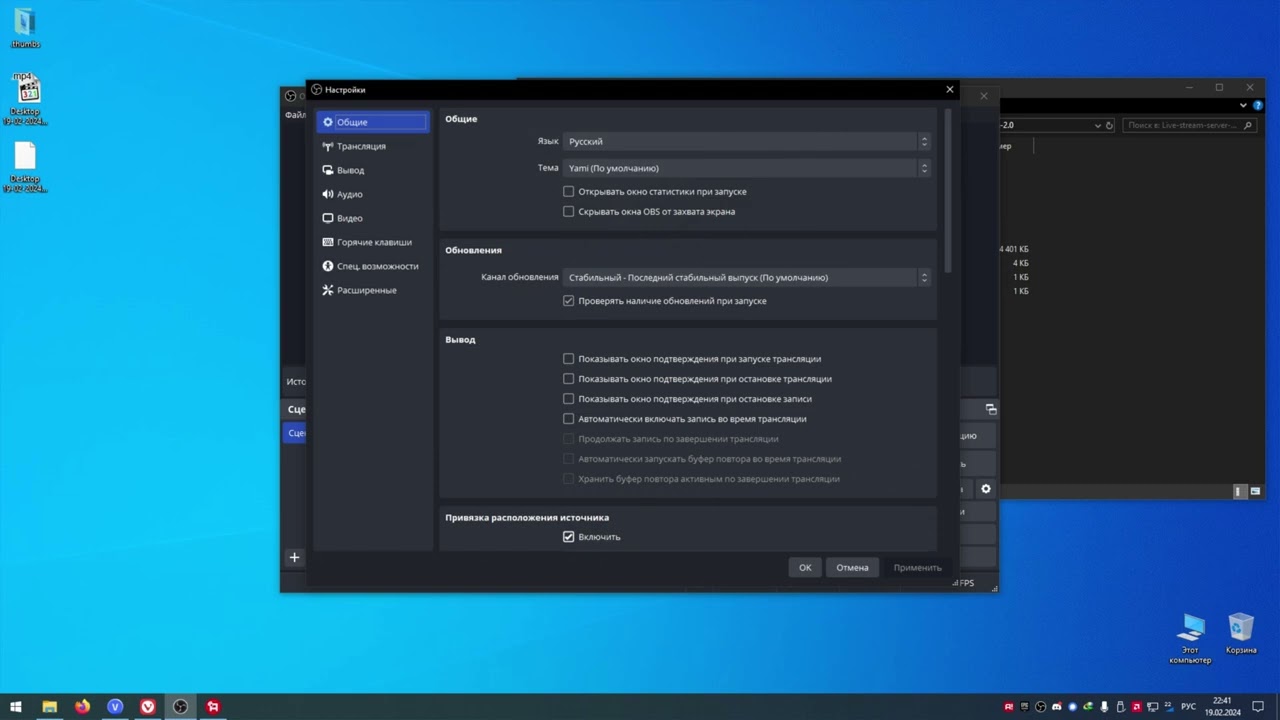Open the Язык language dropdown
This screenshot has width=1280, height=720.
(747, 141)
